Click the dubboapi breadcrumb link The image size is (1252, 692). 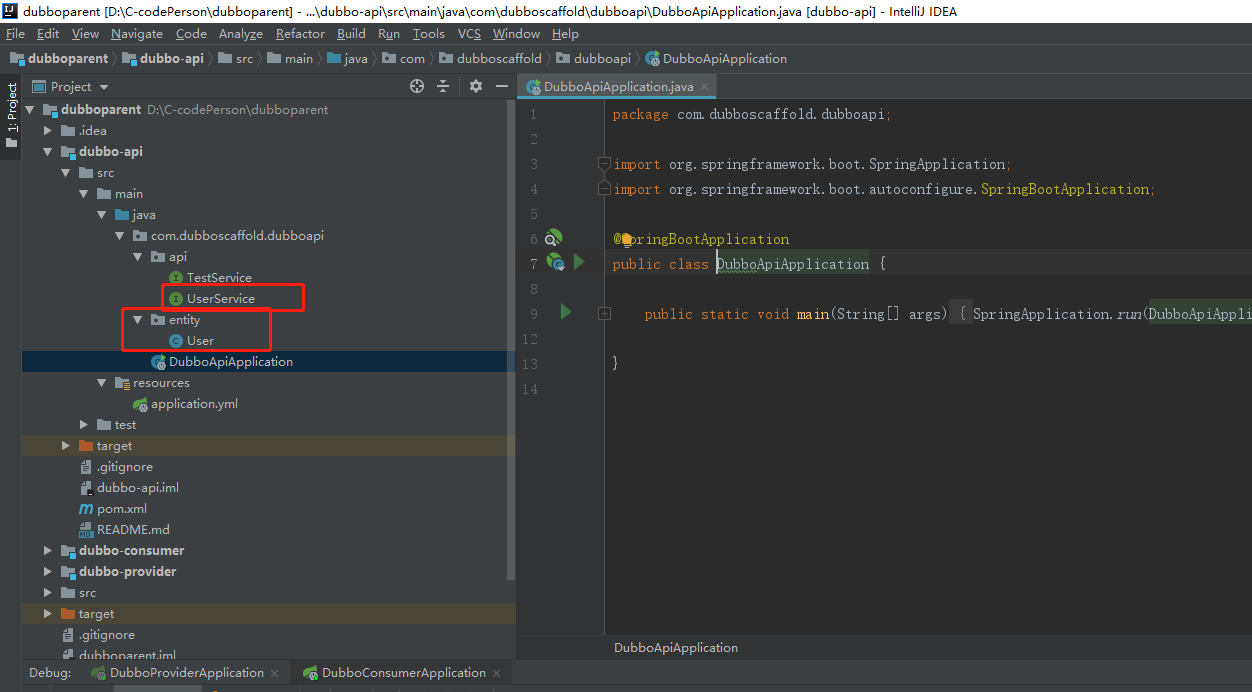tap(601, 58)
